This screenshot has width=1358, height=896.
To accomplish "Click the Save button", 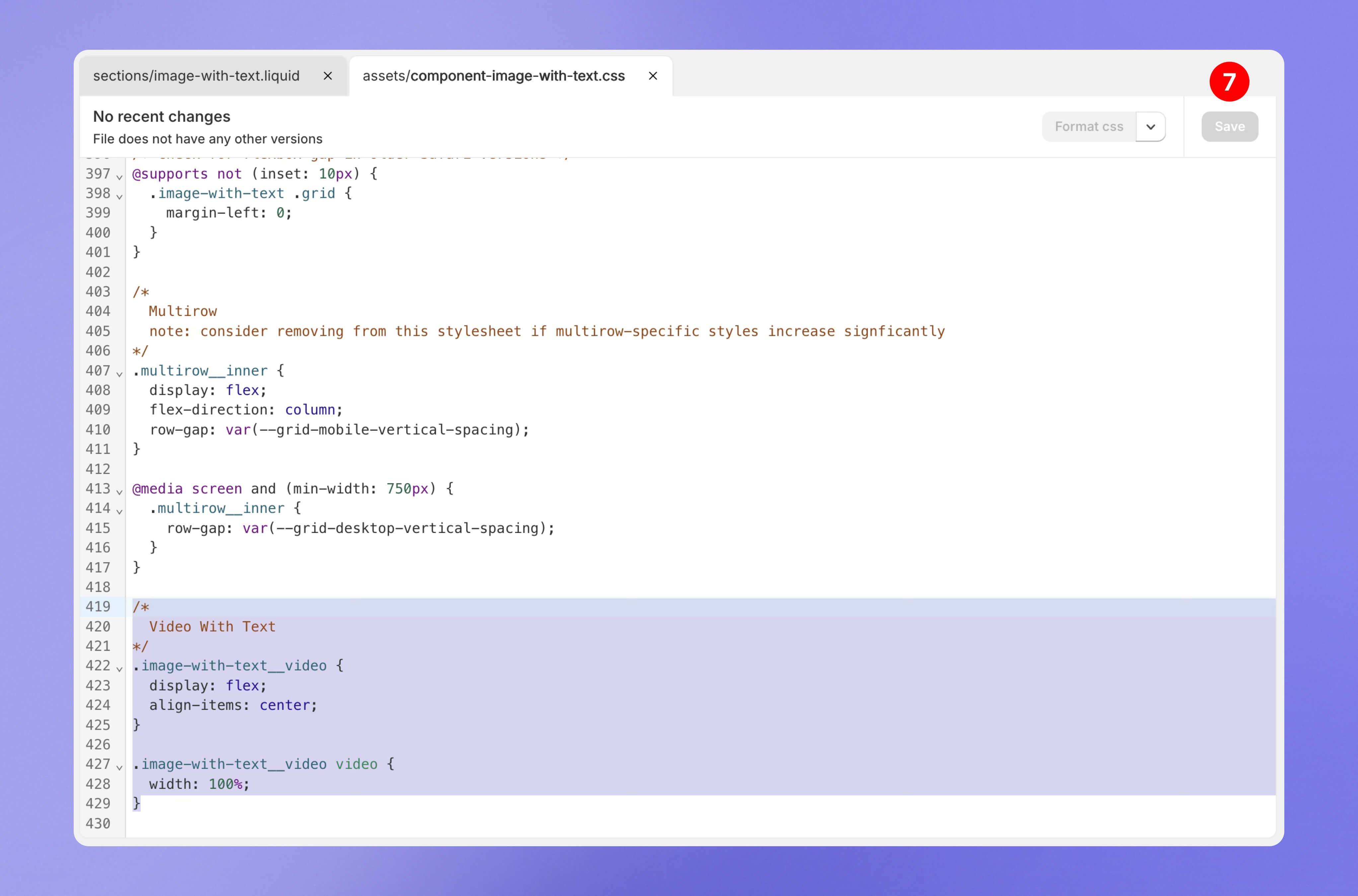I will (1230, 126).
